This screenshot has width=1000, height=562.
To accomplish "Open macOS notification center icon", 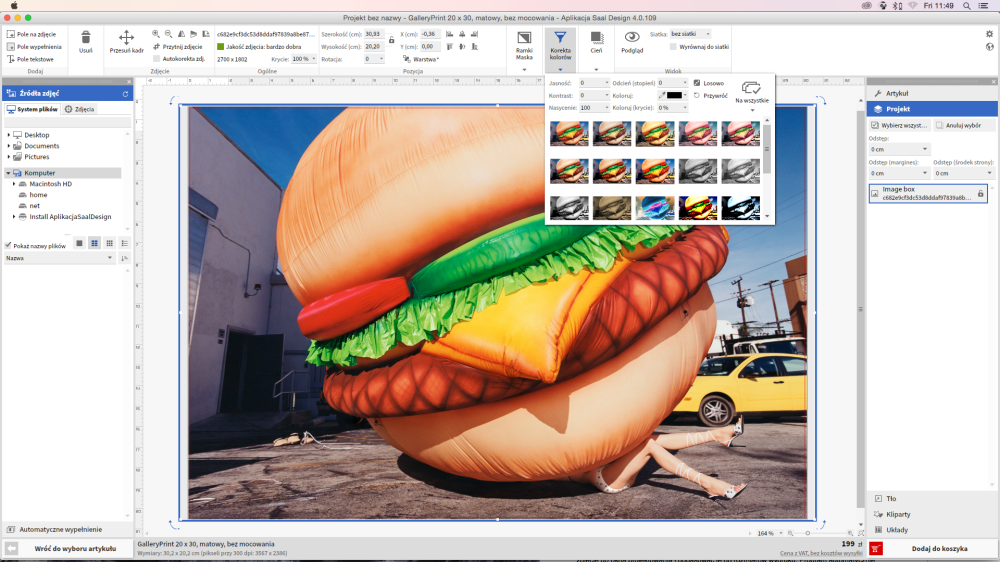I will tap(983, 6).
